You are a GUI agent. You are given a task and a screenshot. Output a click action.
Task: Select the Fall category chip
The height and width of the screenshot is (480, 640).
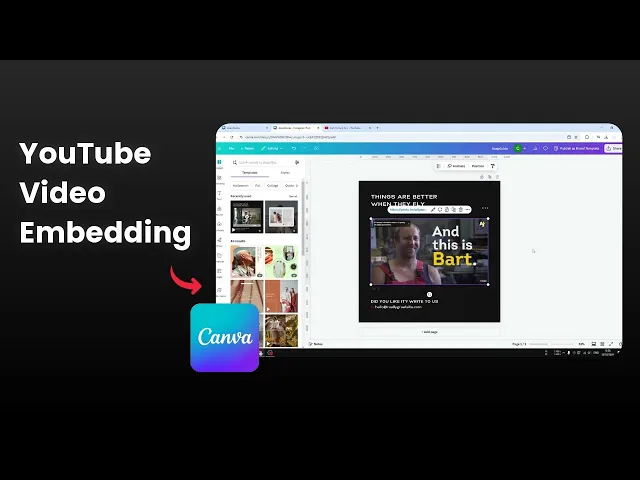(x=258, y=186)
